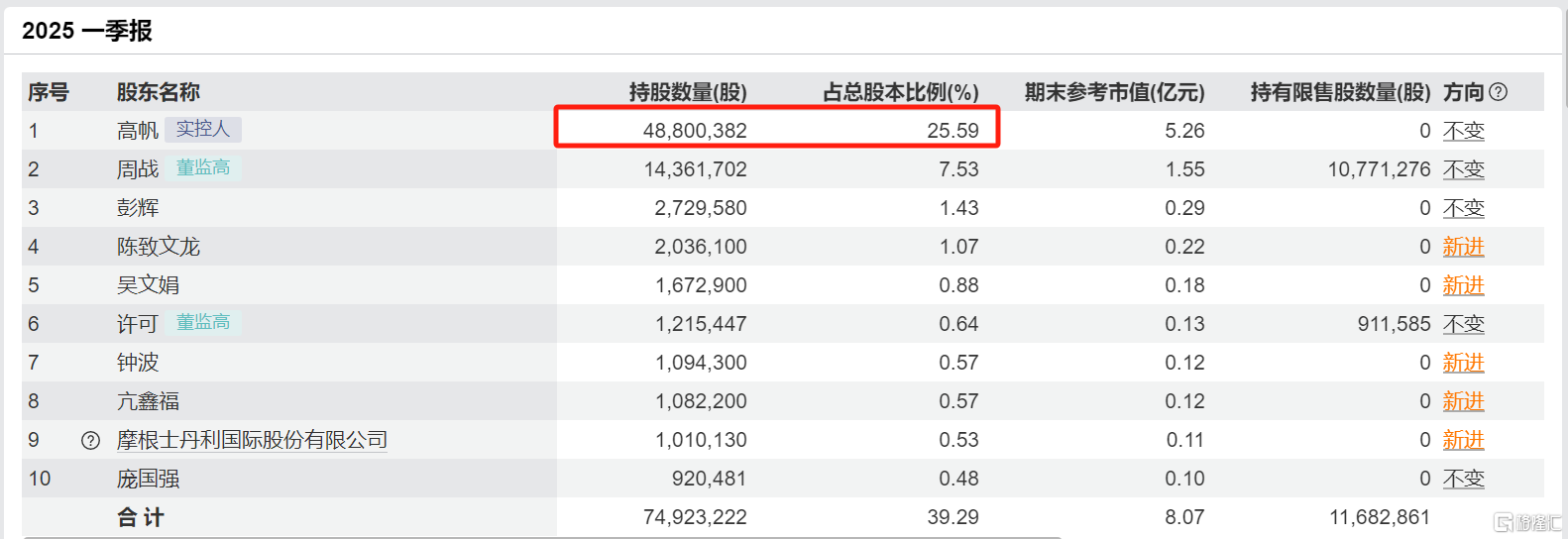Click the 实控人 tag next to 高帆
This screenshot has width=1568, height=539.
point(203,129)
